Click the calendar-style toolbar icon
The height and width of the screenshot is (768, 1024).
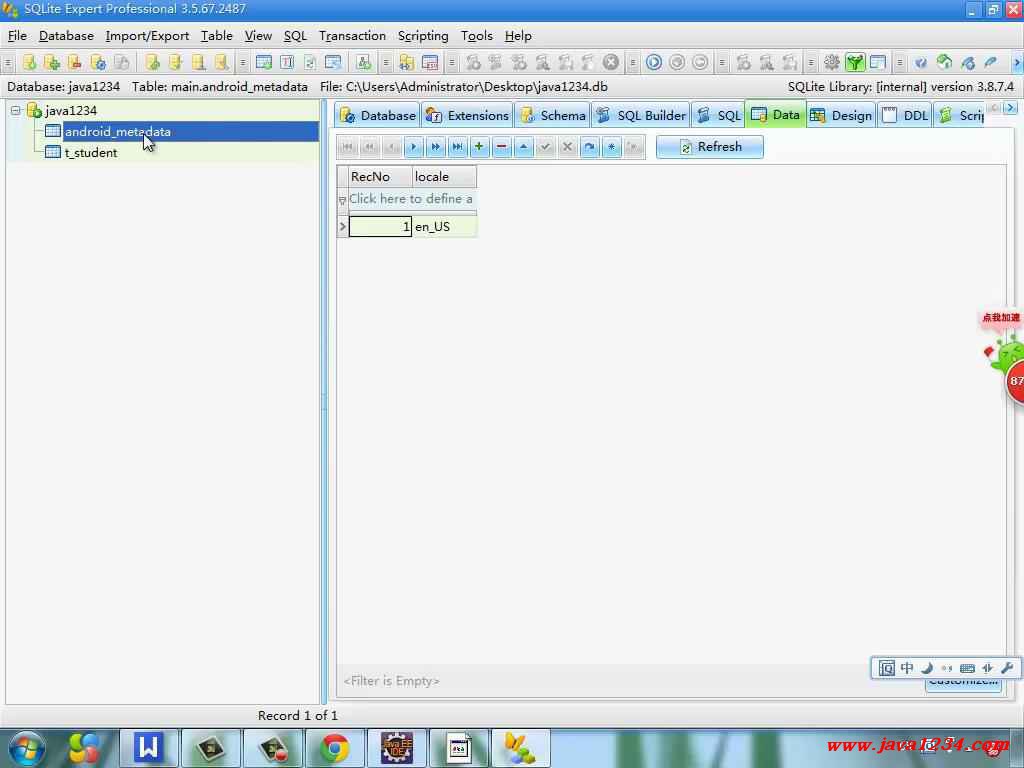[430, 63]
